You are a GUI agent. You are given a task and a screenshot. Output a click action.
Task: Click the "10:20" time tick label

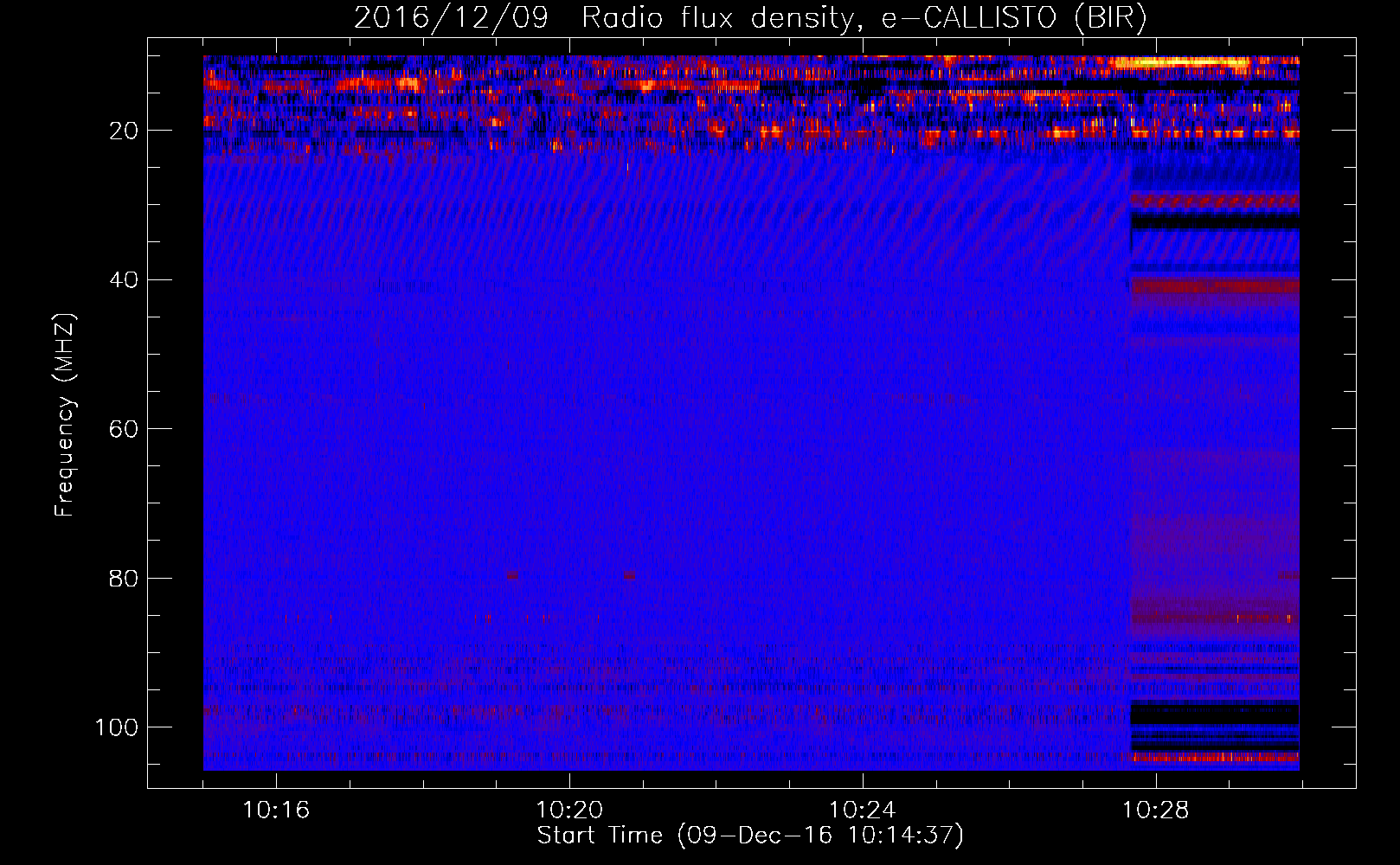[569, 811]
